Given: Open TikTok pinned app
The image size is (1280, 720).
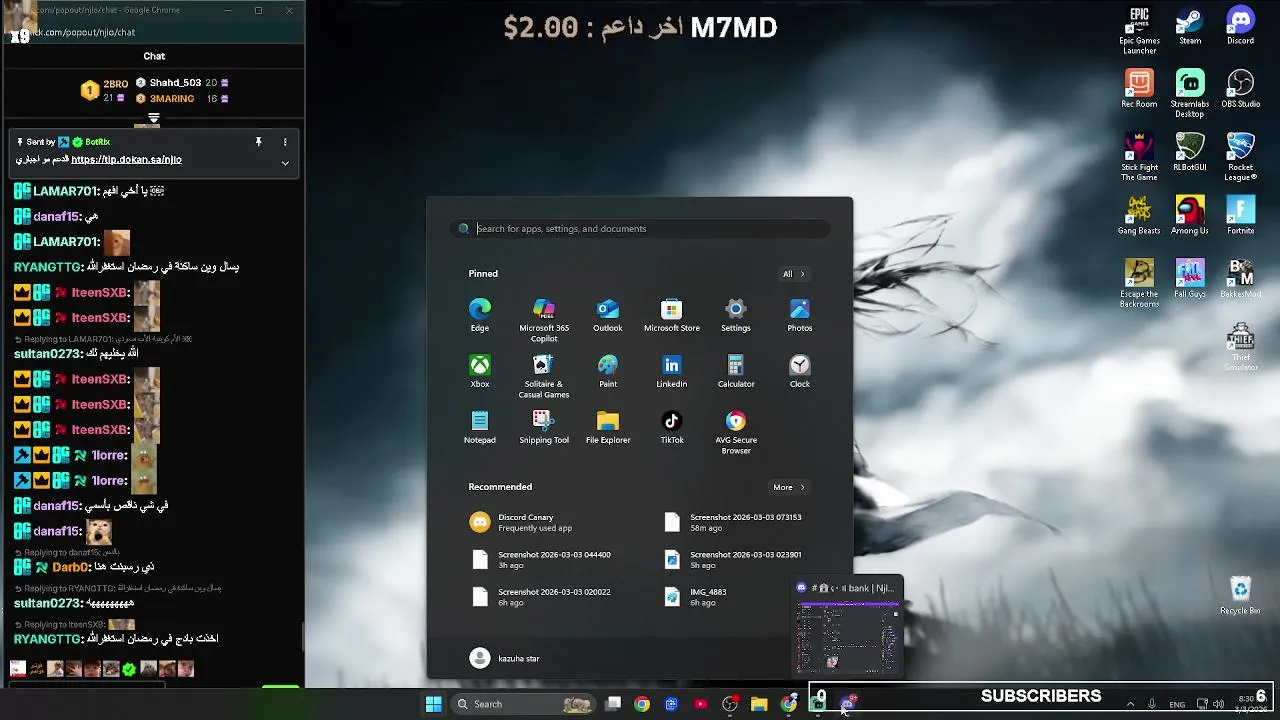Looking at the screenshot, I should (x=672, y=426).
